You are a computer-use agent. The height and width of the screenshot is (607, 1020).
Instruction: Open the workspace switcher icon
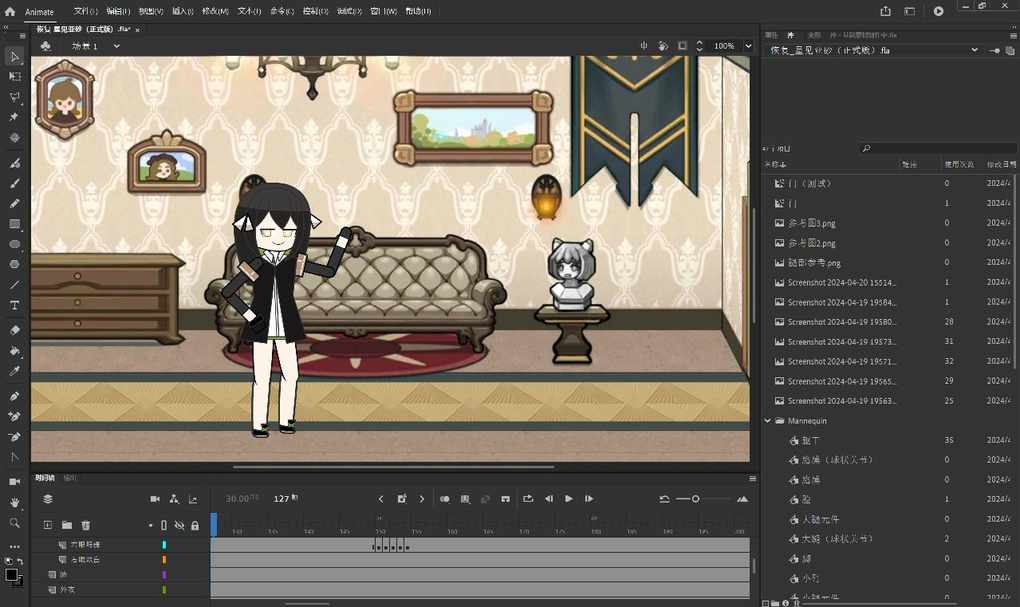[909, 11]
